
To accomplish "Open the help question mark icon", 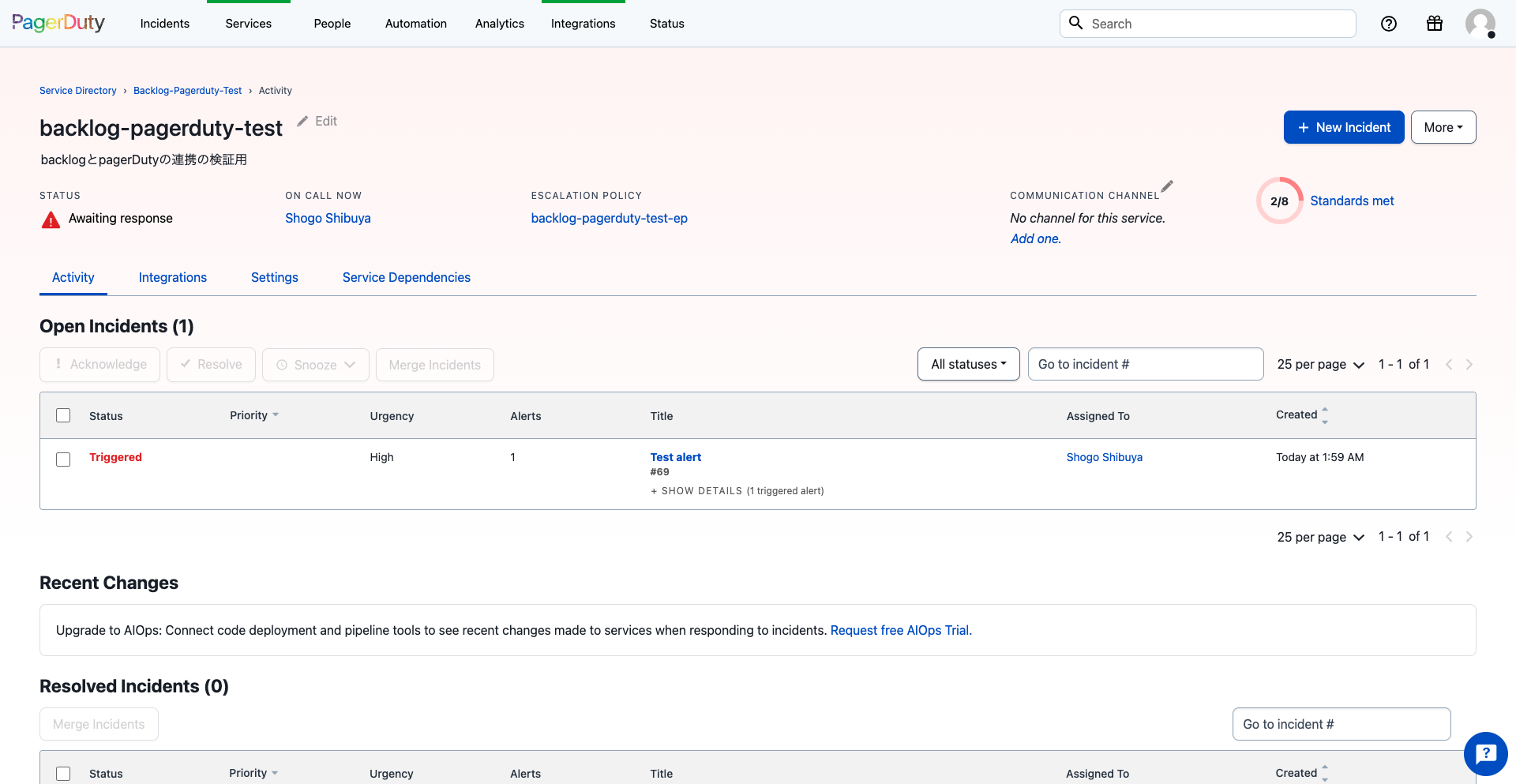I will 1389,24.
